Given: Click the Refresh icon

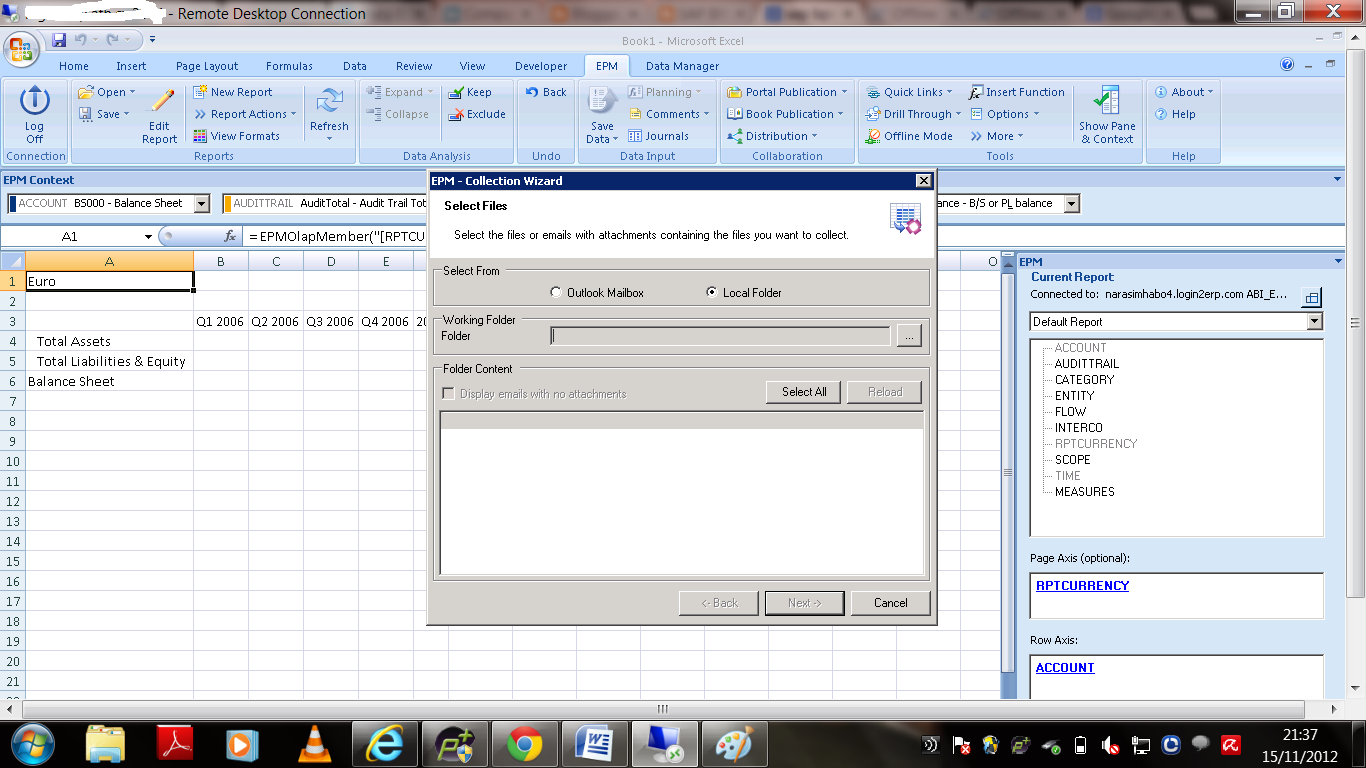Looking at the screenshot, I should pos(329,113).
